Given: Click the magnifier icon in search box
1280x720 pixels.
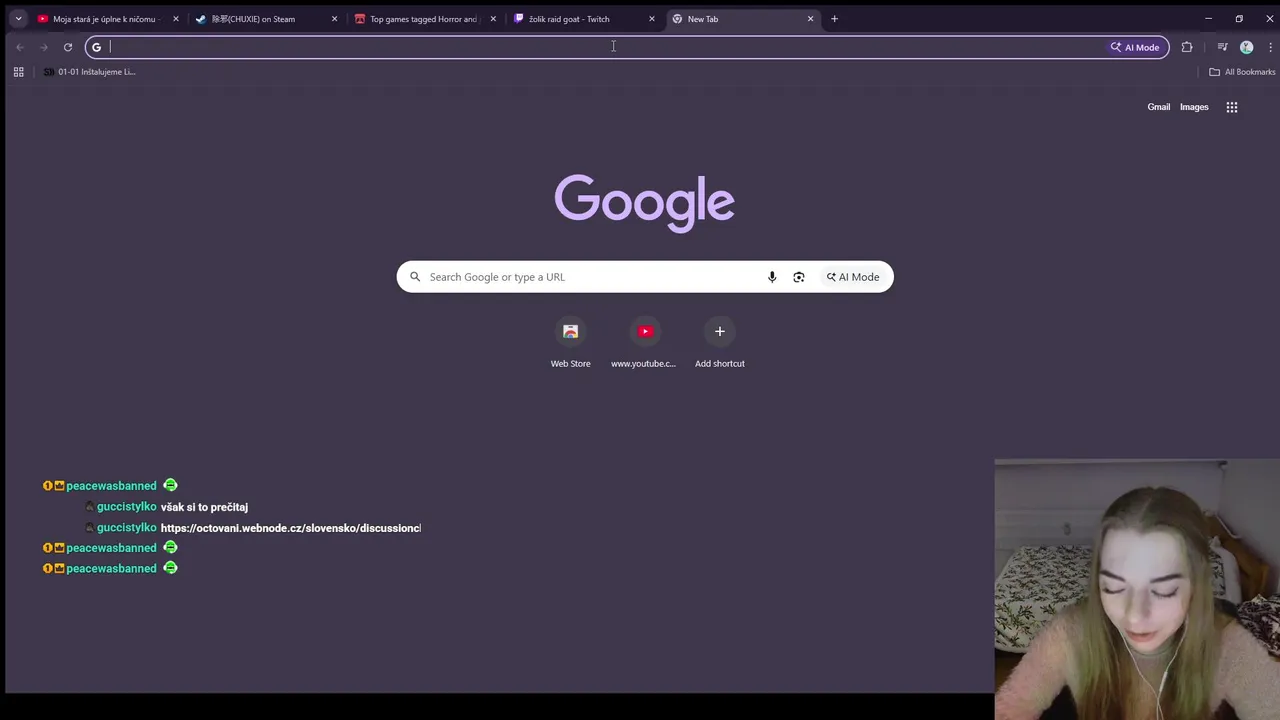Looking at the screenshot, I should 415,277.
